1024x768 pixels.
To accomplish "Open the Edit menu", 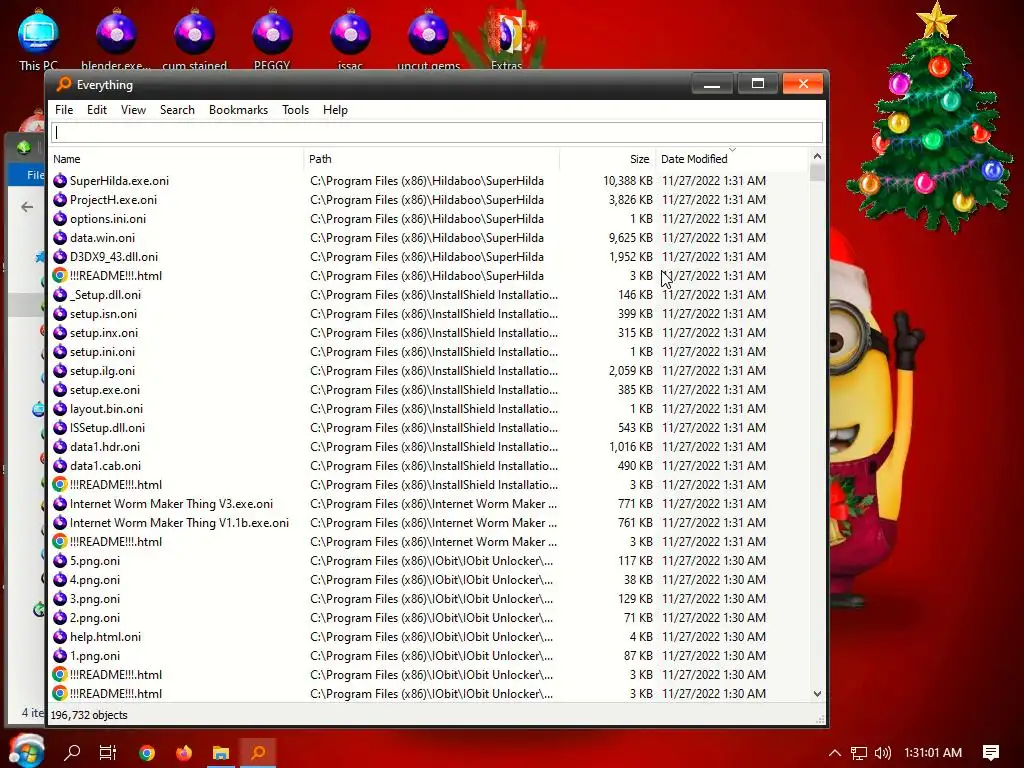I will 97,110.
